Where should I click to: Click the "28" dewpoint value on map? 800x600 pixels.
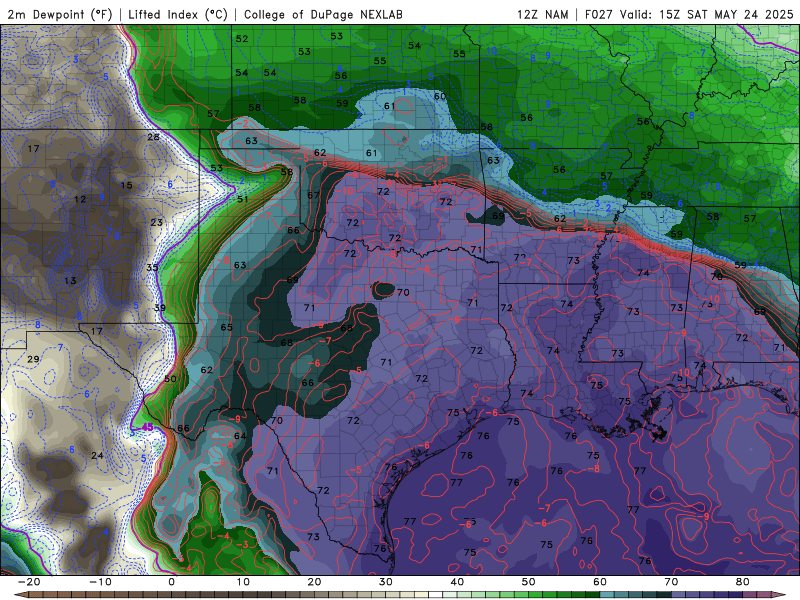[153, 137]
